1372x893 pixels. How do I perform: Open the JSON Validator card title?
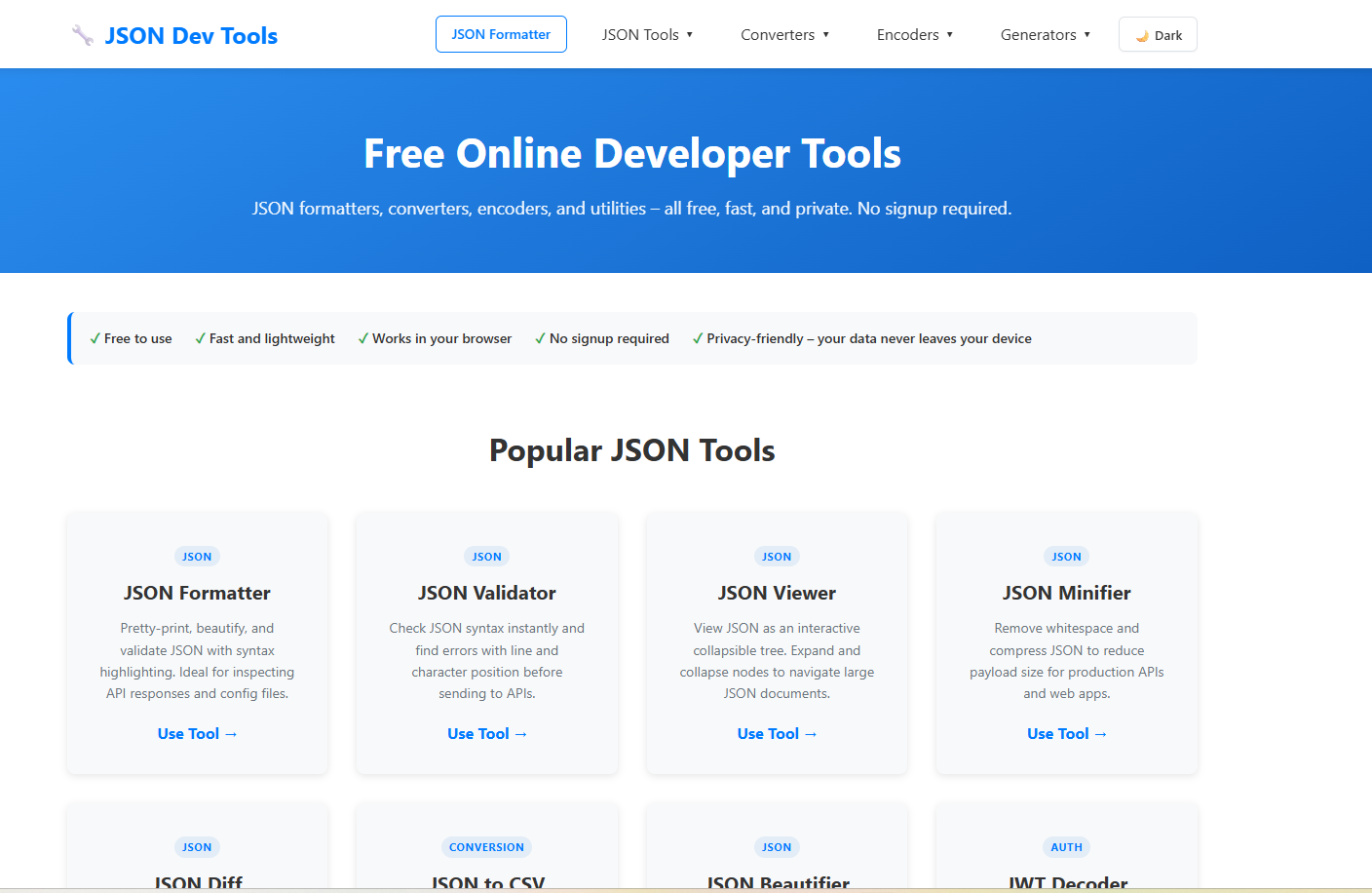pos(487,593)
